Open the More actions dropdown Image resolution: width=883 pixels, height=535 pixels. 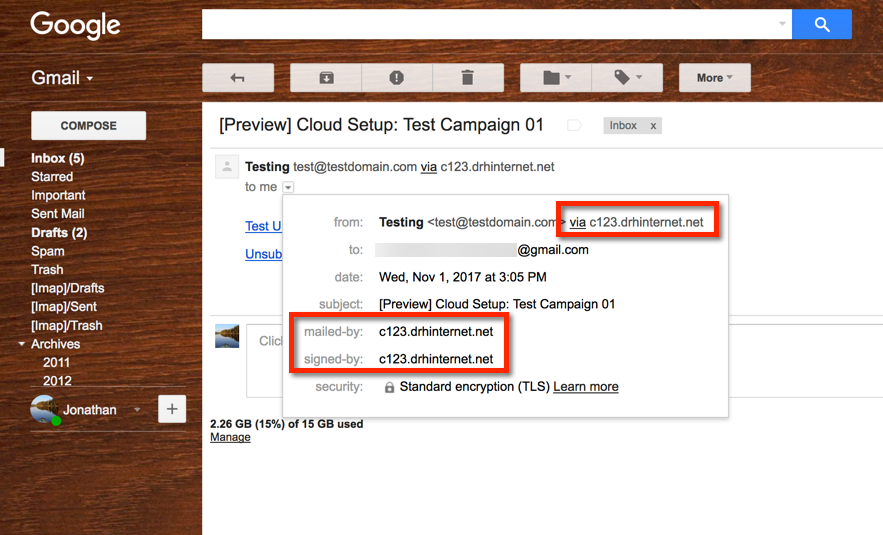click(715, 78)
